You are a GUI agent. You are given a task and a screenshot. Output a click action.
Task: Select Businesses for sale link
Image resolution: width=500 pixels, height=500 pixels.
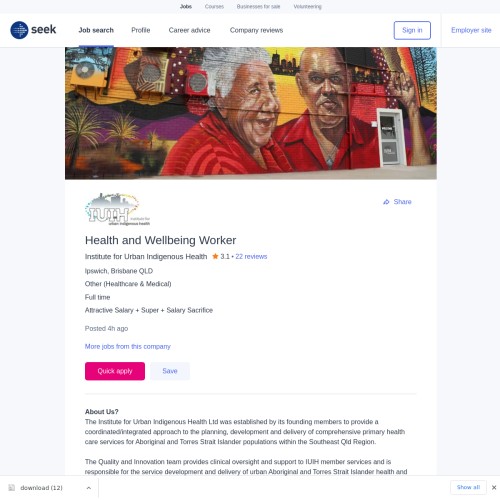(x=258, y=6)
